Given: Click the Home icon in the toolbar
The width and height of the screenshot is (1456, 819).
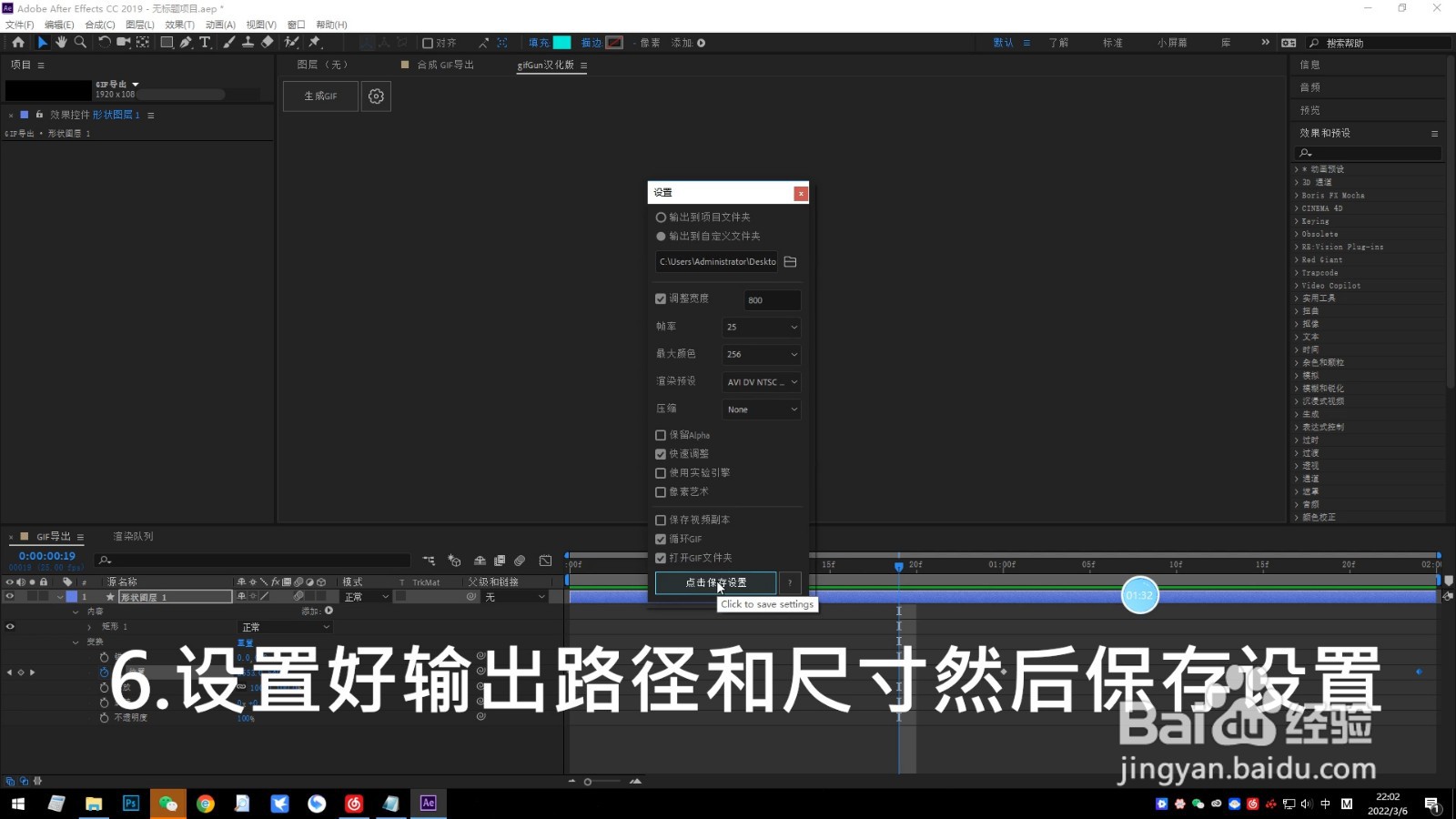Looking at the screenshot, I should 18,42.
